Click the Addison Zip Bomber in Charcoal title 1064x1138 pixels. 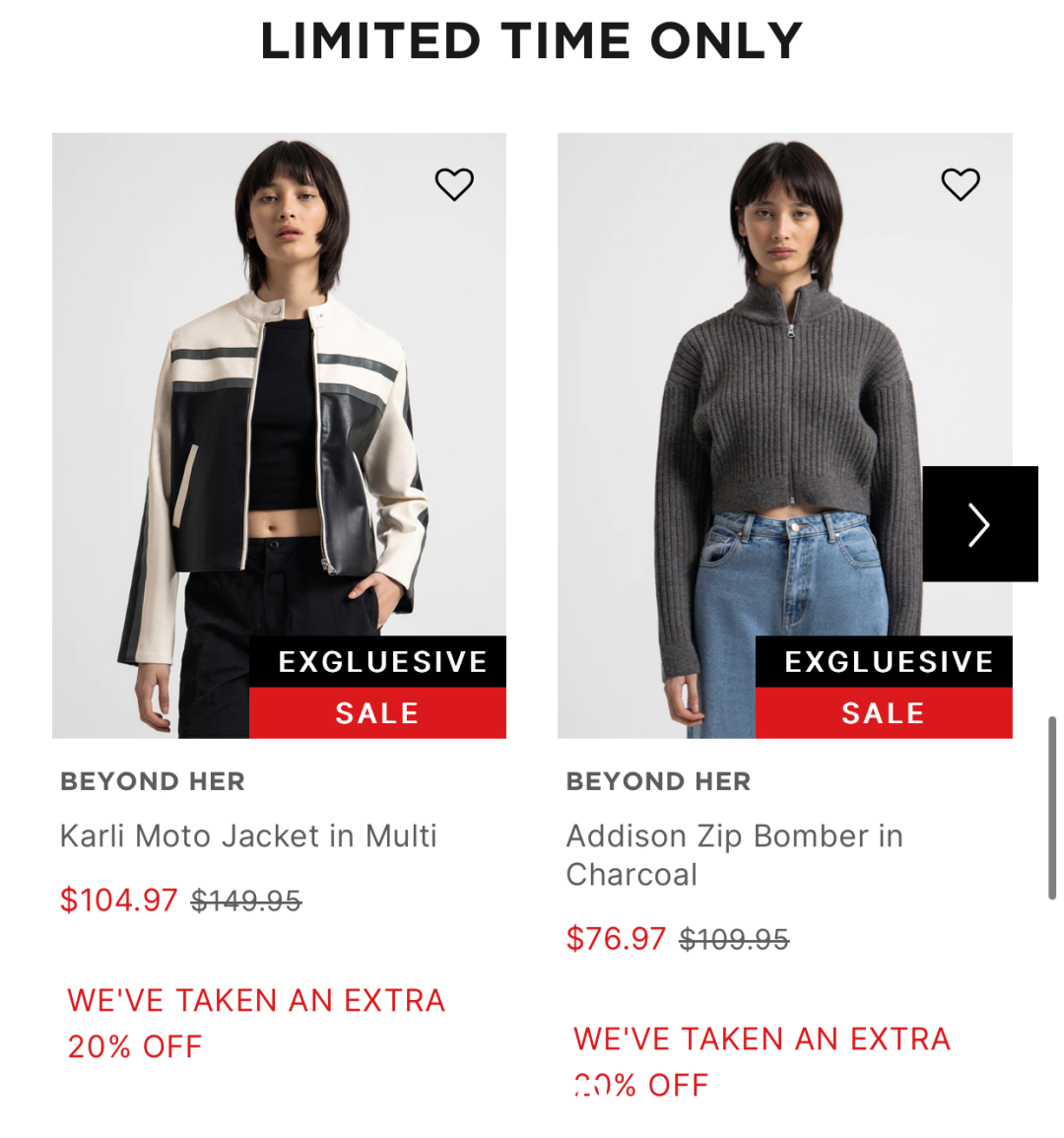(x=735, y=855)
